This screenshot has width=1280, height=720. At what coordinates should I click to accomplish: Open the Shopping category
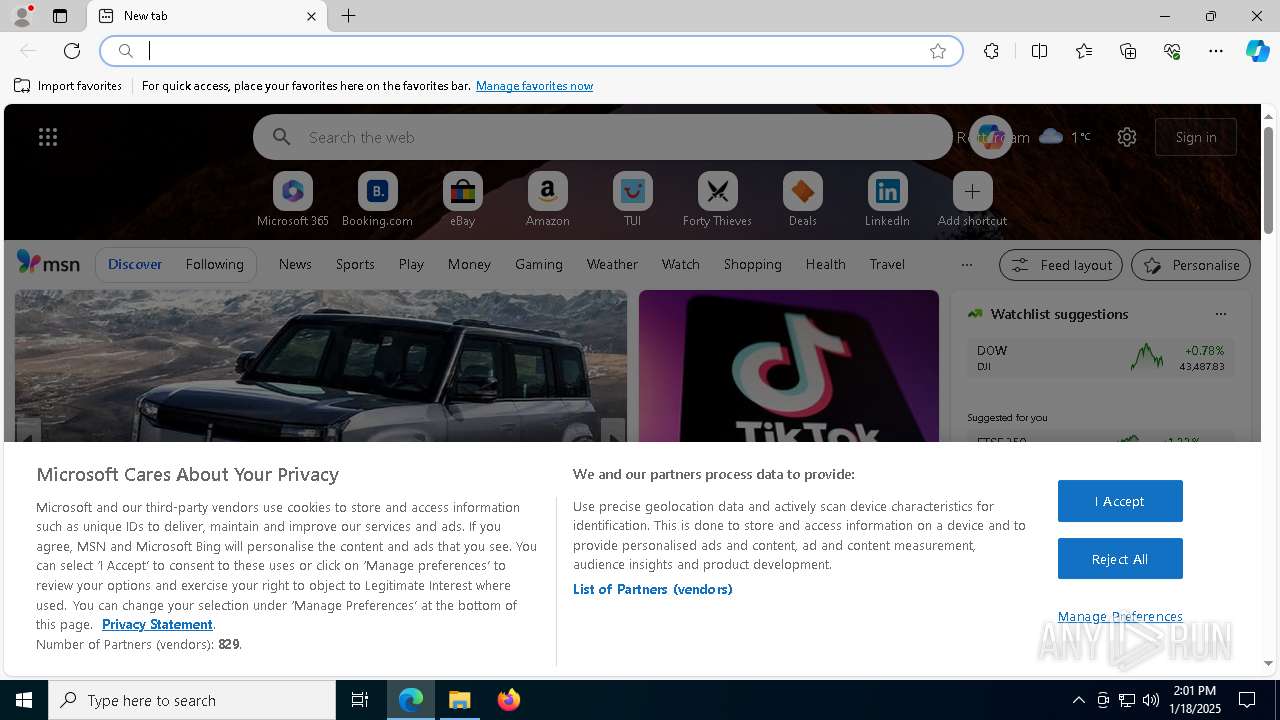tap(753, 264)
